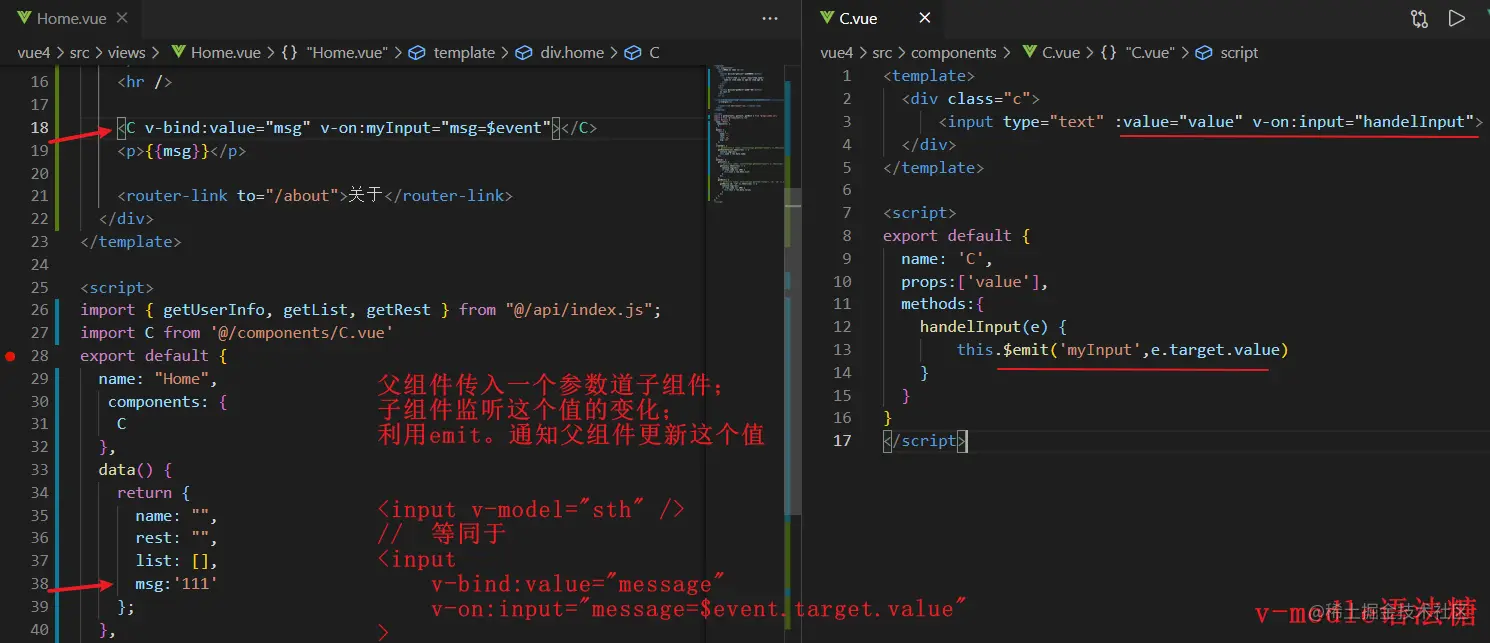
Task: Select 'Home.vue' file breadcrumb in left editor
Action: pyautogui.click(x=225, y=53)
